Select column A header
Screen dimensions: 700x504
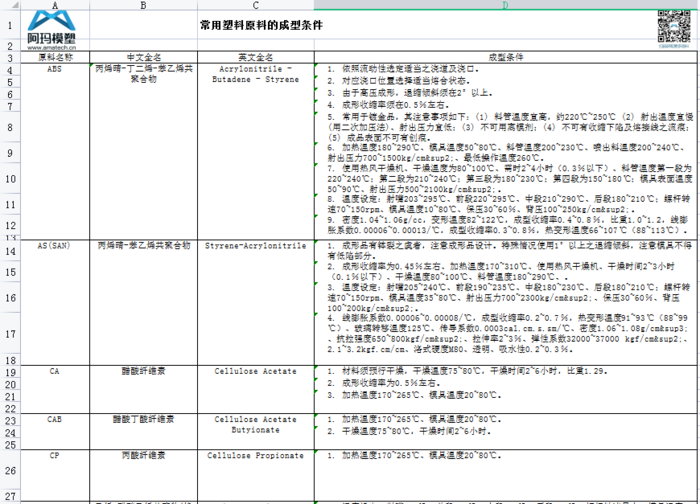55,5
